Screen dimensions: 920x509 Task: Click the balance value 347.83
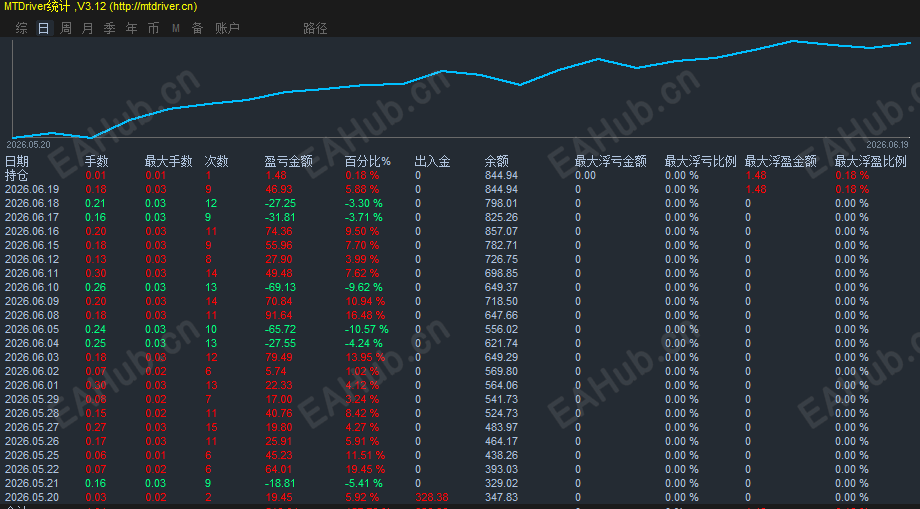pos(502,497)
